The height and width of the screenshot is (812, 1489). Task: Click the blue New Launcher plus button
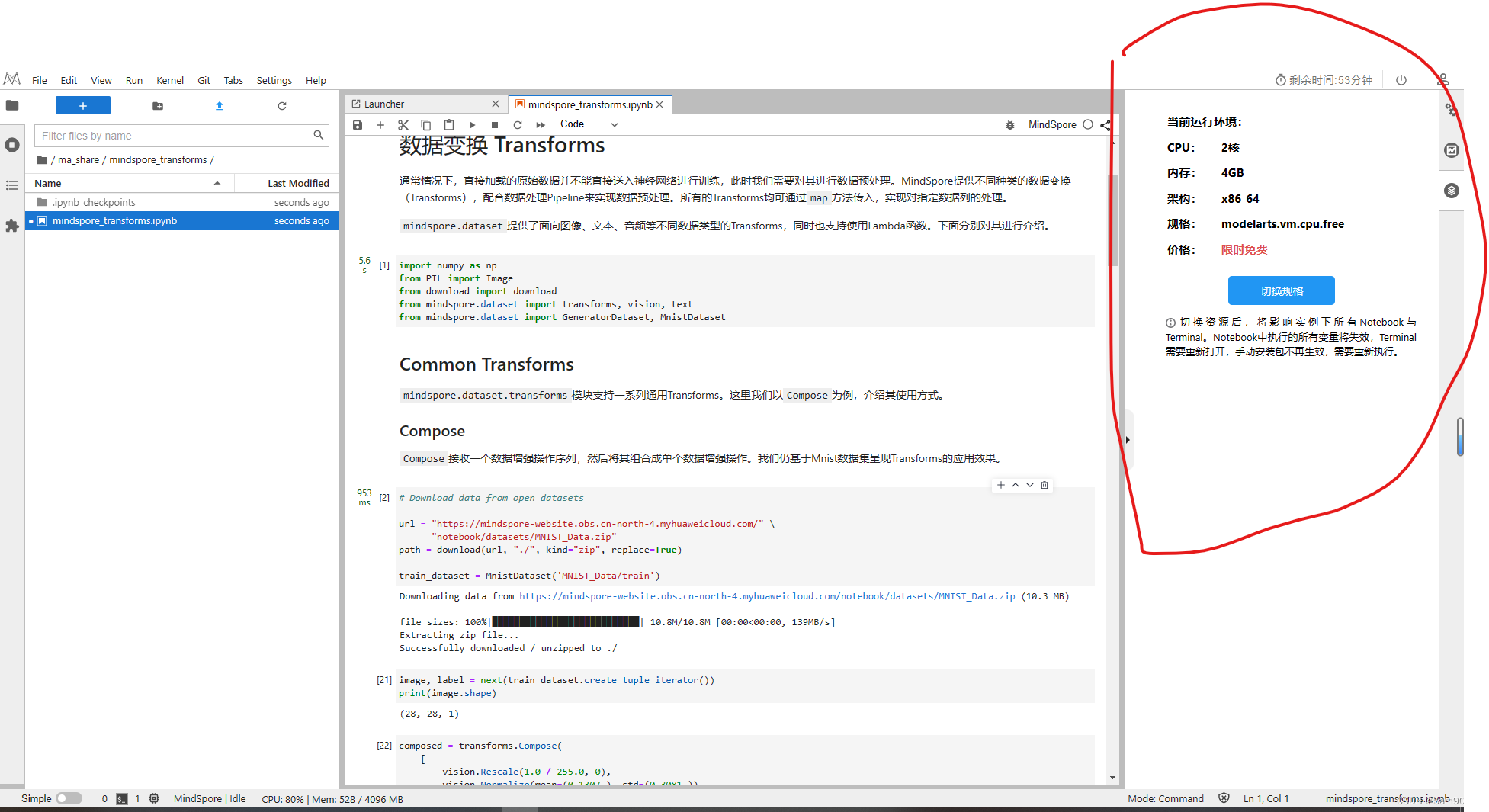(83, 105)
